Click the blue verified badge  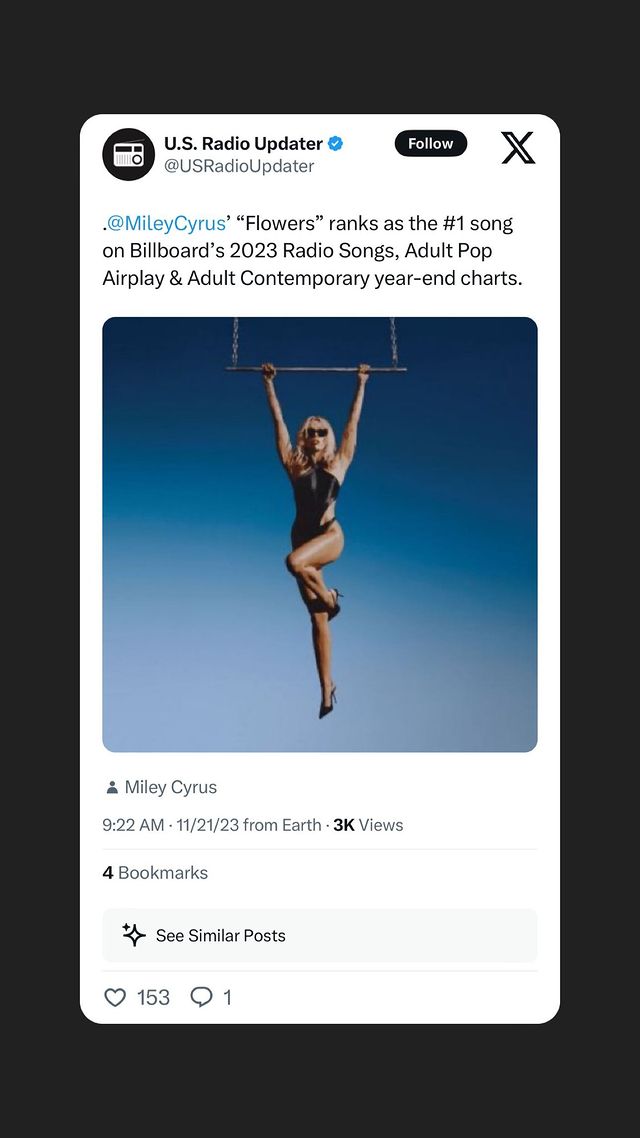tap(335, 144)
